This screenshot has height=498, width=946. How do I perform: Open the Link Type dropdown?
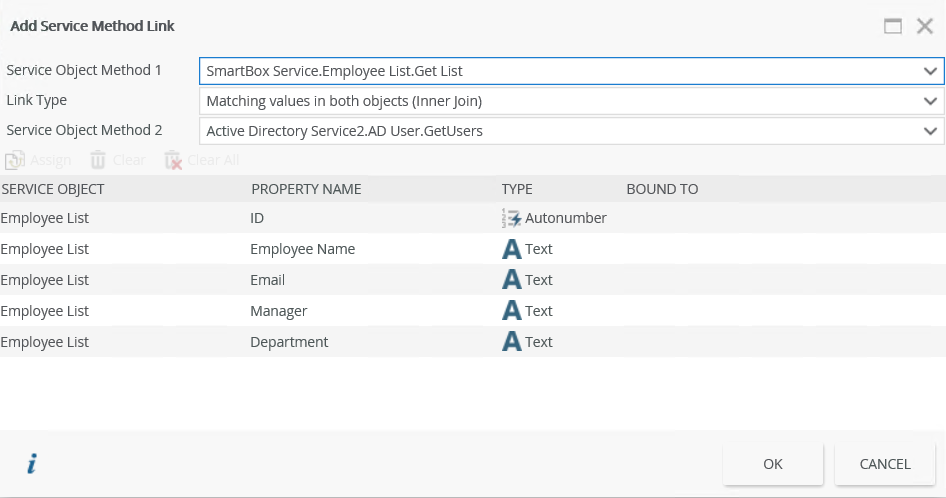[930, 101]
